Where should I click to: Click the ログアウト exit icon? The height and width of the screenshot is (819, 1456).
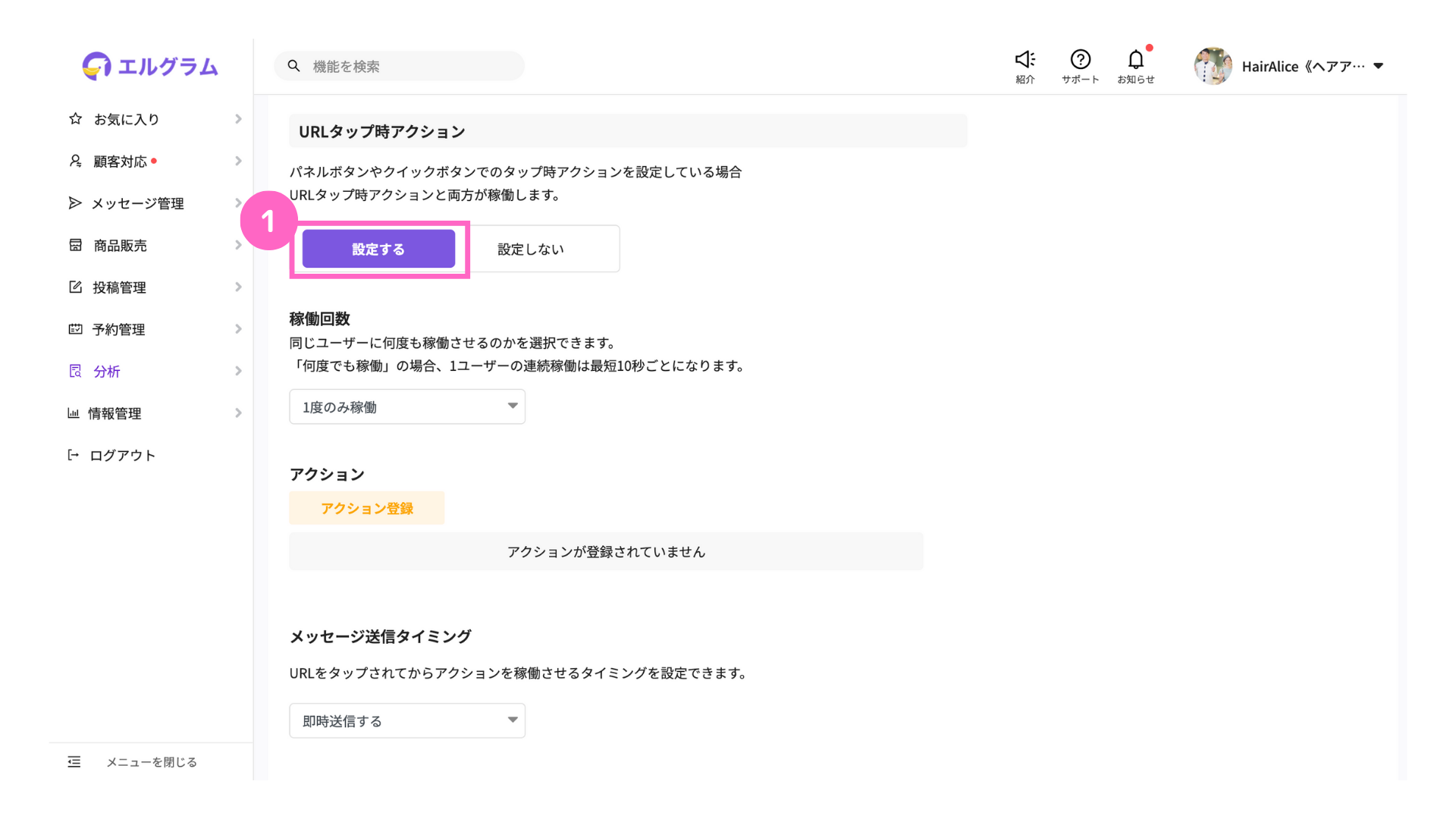click(74, 455)
